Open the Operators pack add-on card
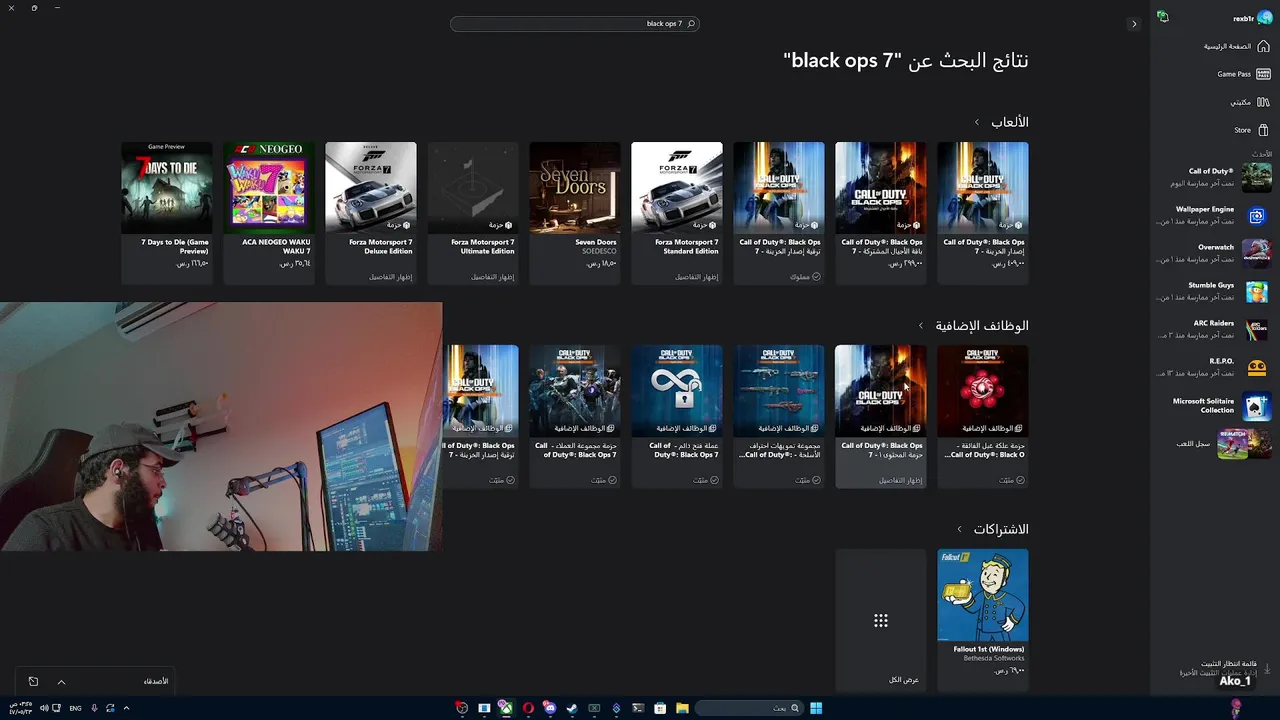 575,416
